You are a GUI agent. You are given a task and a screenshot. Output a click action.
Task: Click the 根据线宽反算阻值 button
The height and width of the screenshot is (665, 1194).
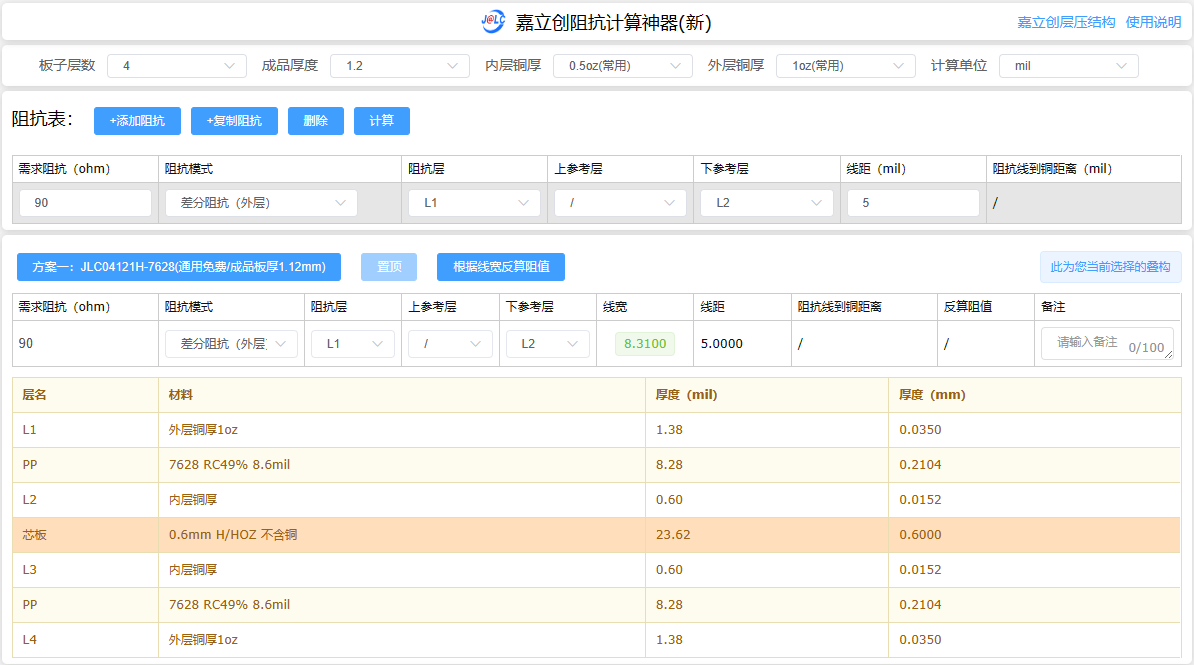[x=500, y=267]
